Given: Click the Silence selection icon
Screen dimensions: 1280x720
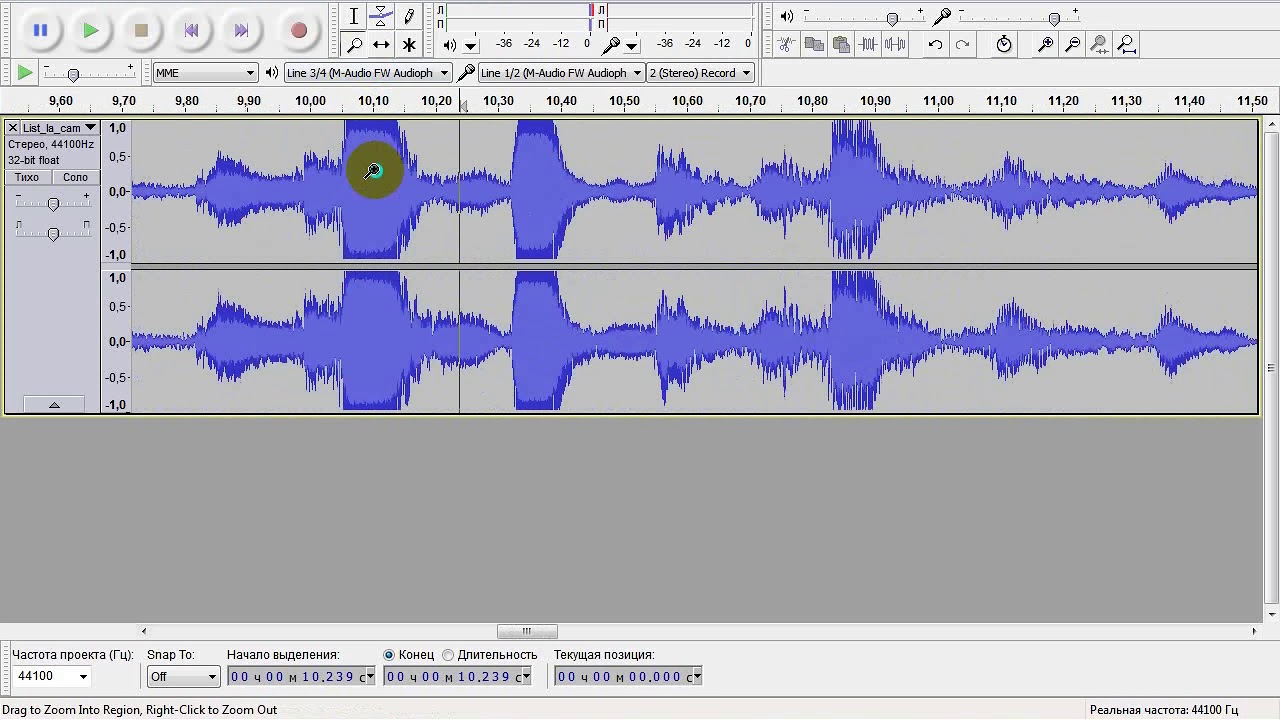Looking at the screenshot, I should click(x=895, y=44).
